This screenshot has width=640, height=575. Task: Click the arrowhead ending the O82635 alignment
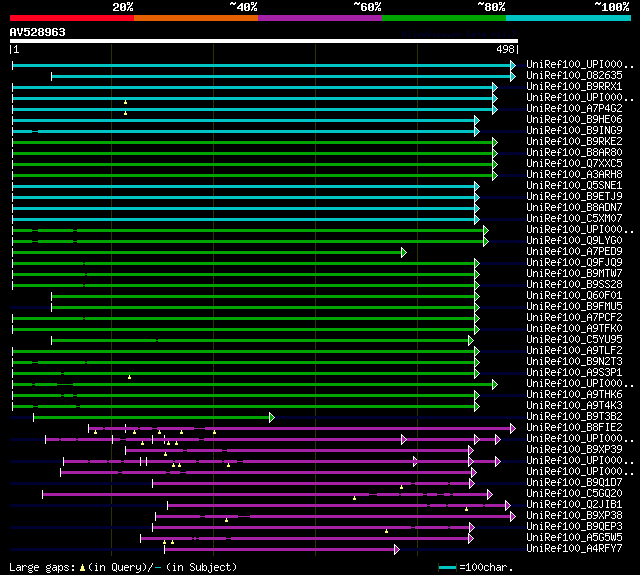point(513,76)
